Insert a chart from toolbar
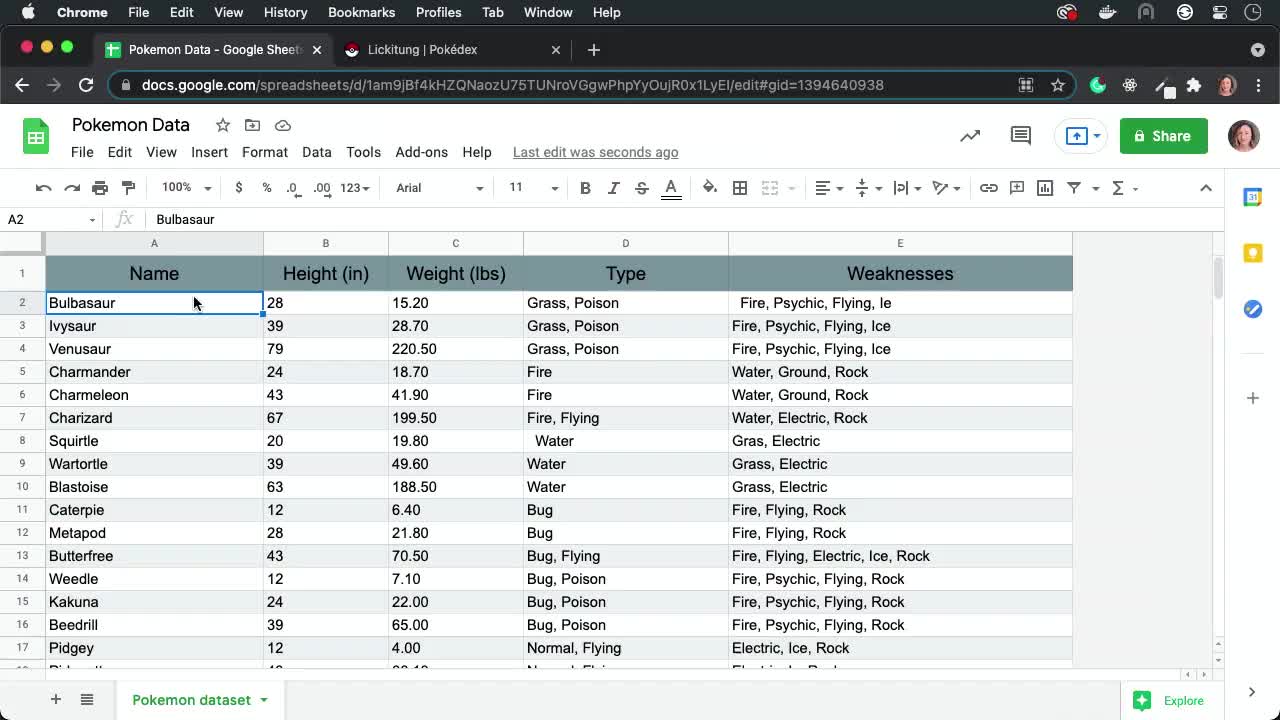The image size is (1280, 720). [x=1045, y=188]
